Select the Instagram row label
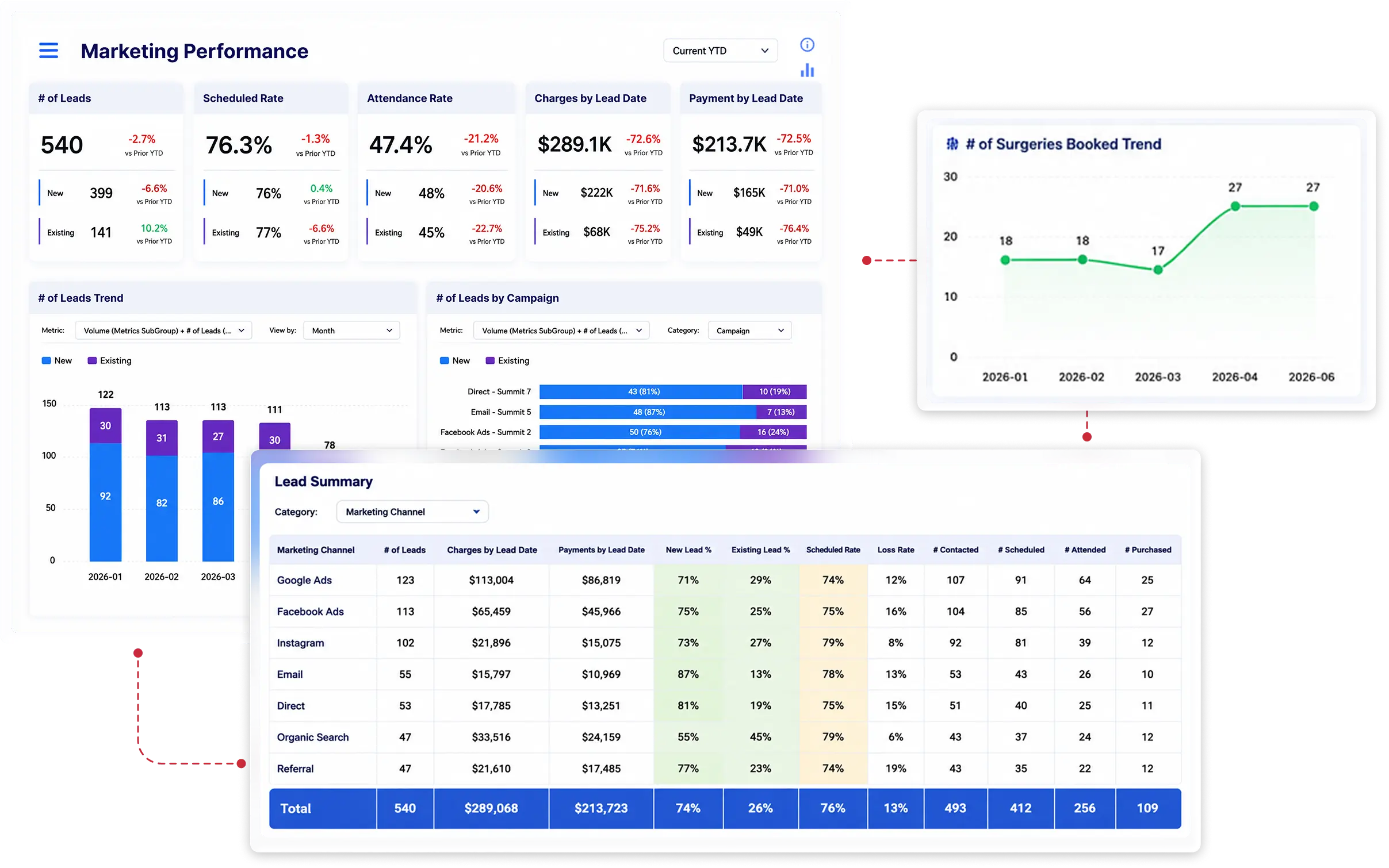 pos(300,643)
